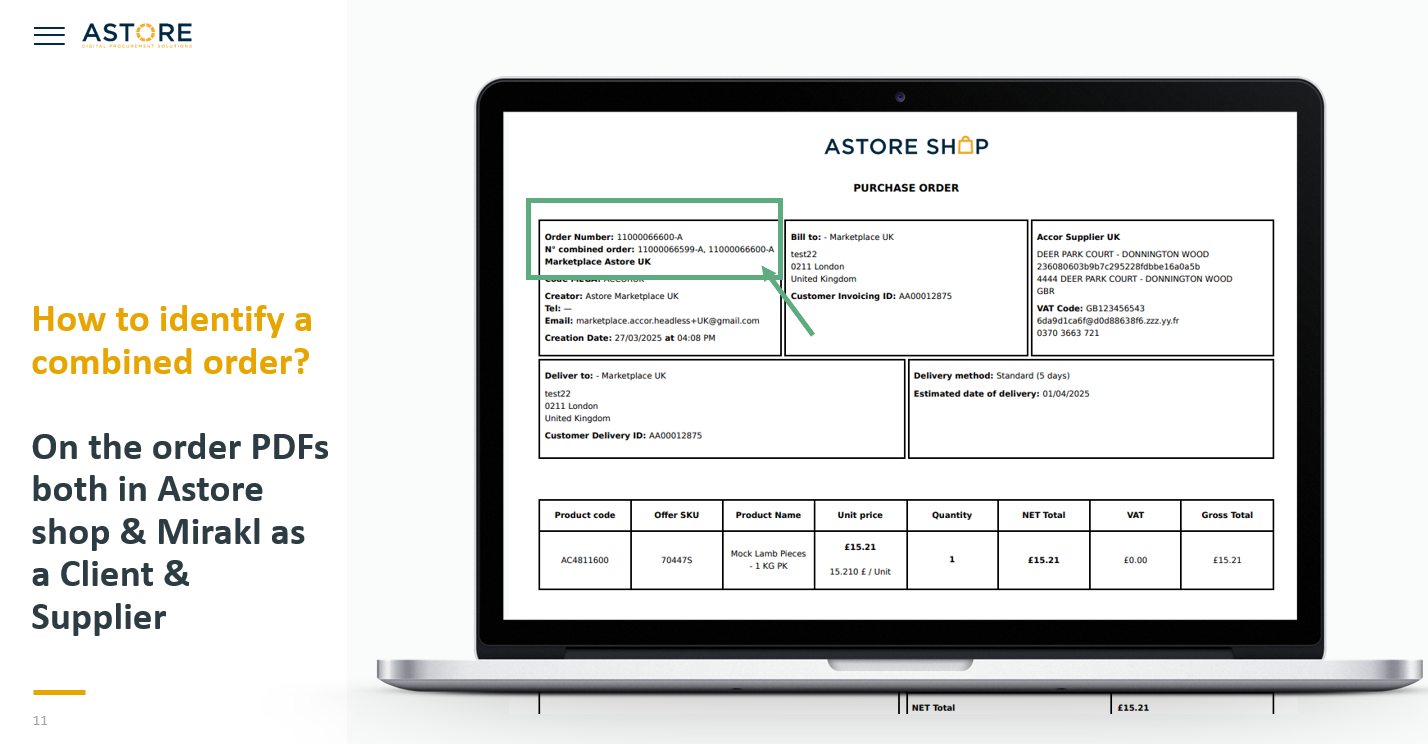Click the Product Name column header
The image size is (1428, 744).
tap(768, 515)
